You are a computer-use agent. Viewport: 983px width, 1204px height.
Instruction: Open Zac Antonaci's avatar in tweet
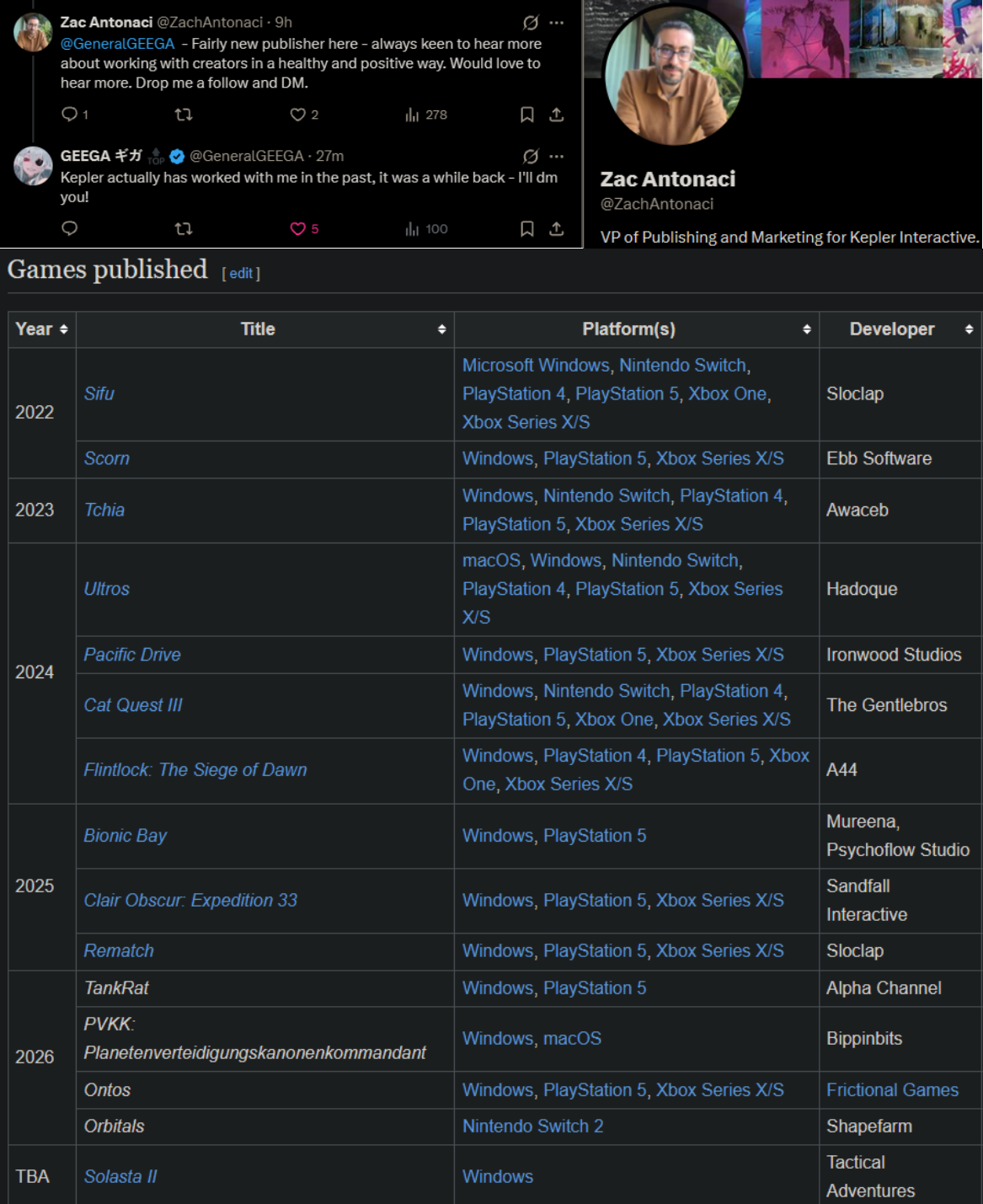[x=33, y=33]
